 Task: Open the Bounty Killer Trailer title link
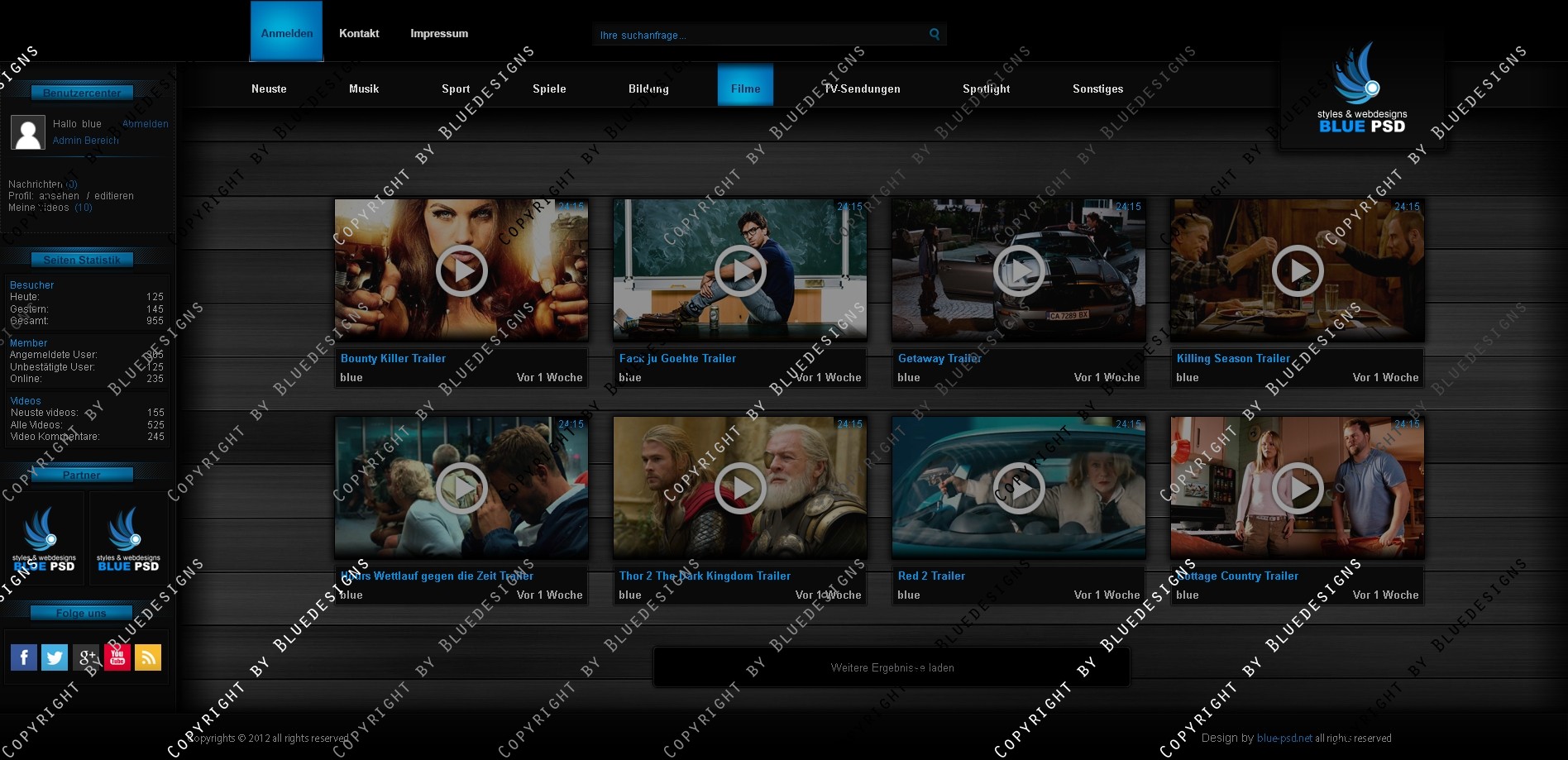pos(393,358)
